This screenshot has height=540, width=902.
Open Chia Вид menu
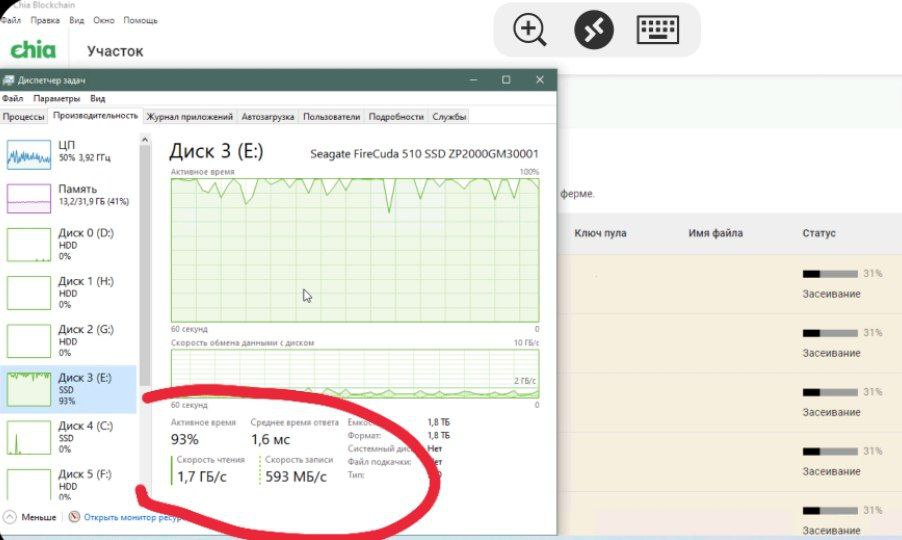point(77,20)
